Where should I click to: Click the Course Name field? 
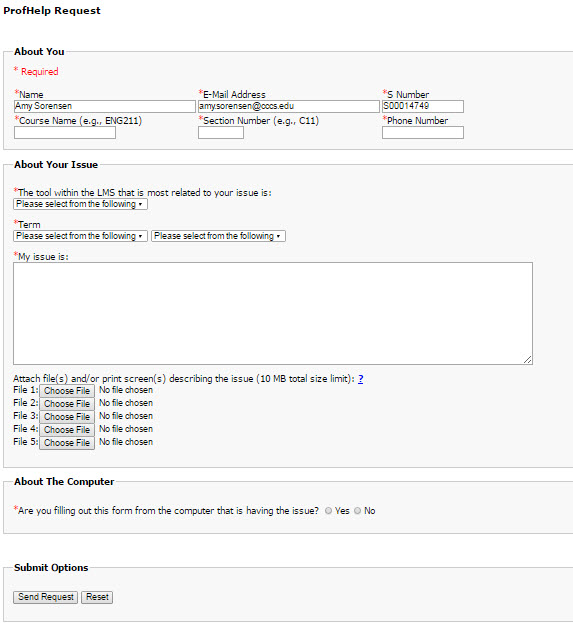click(65, 133)
